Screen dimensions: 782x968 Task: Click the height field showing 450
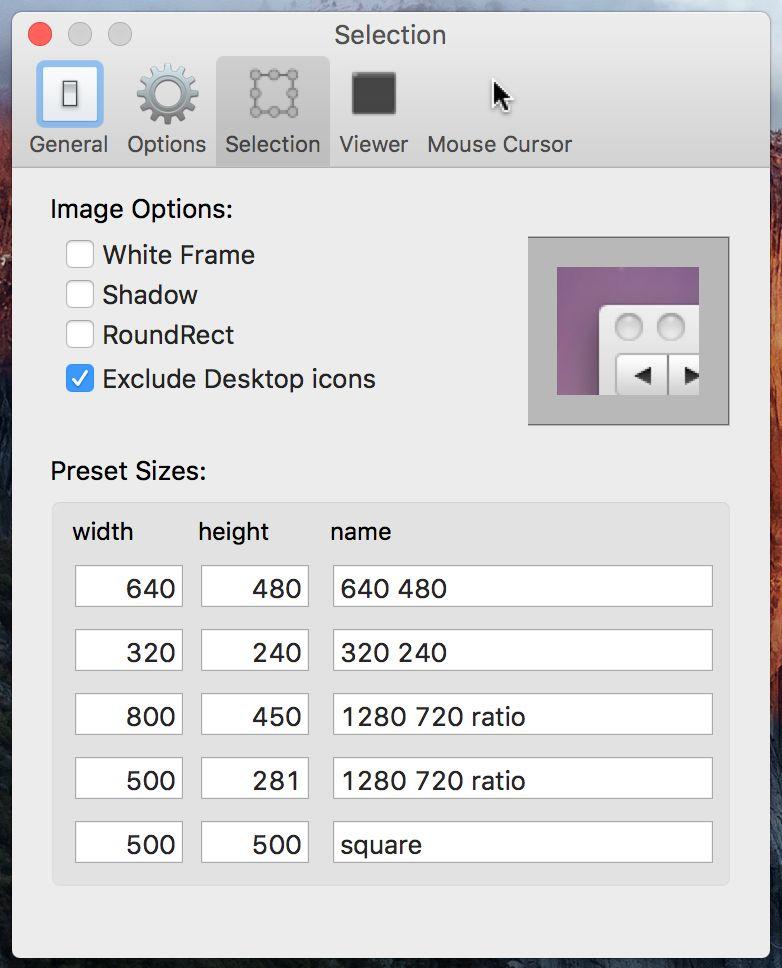[255, 715]
